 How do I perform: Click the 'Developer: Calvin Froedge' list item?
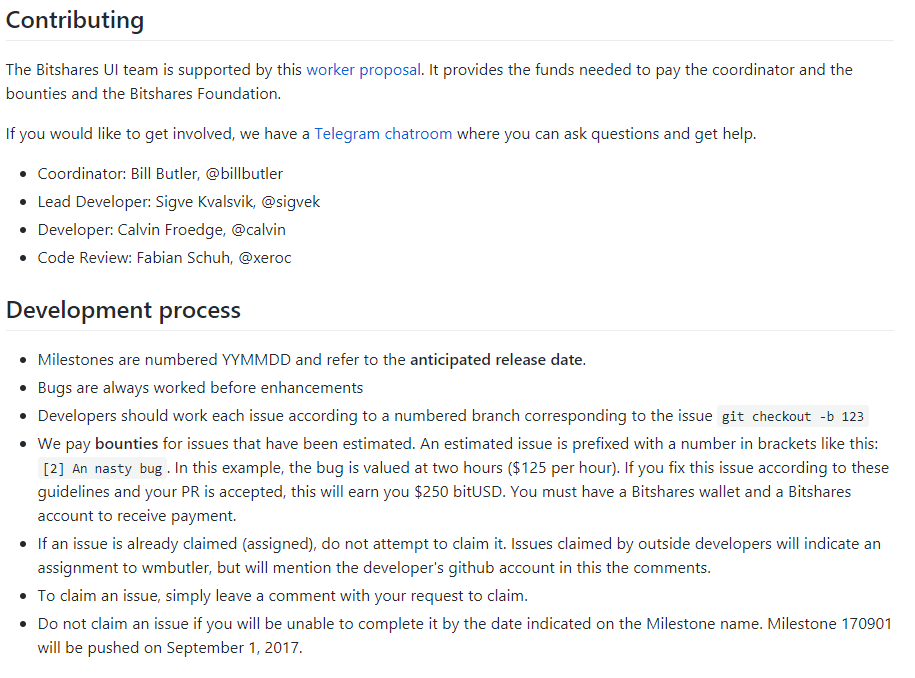[x=162, y=230]
